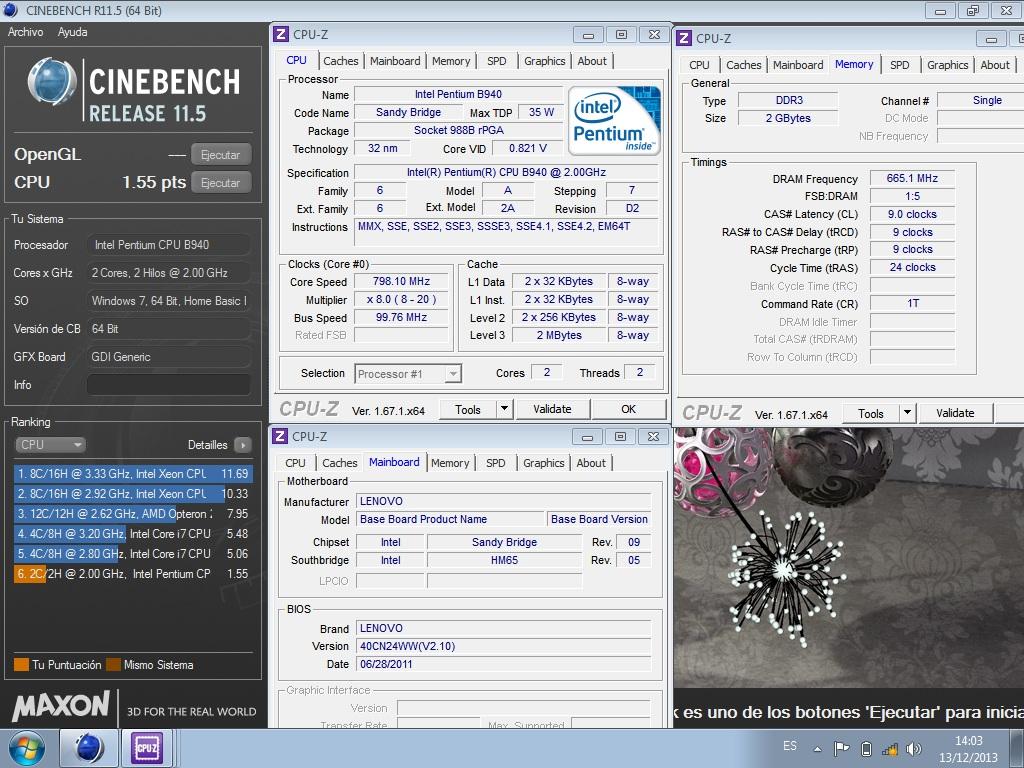Image resolution: width=1024 pixels, height=768 pixels.
Task: Click taskbar clock 14:03
Action: coord(968,741)
